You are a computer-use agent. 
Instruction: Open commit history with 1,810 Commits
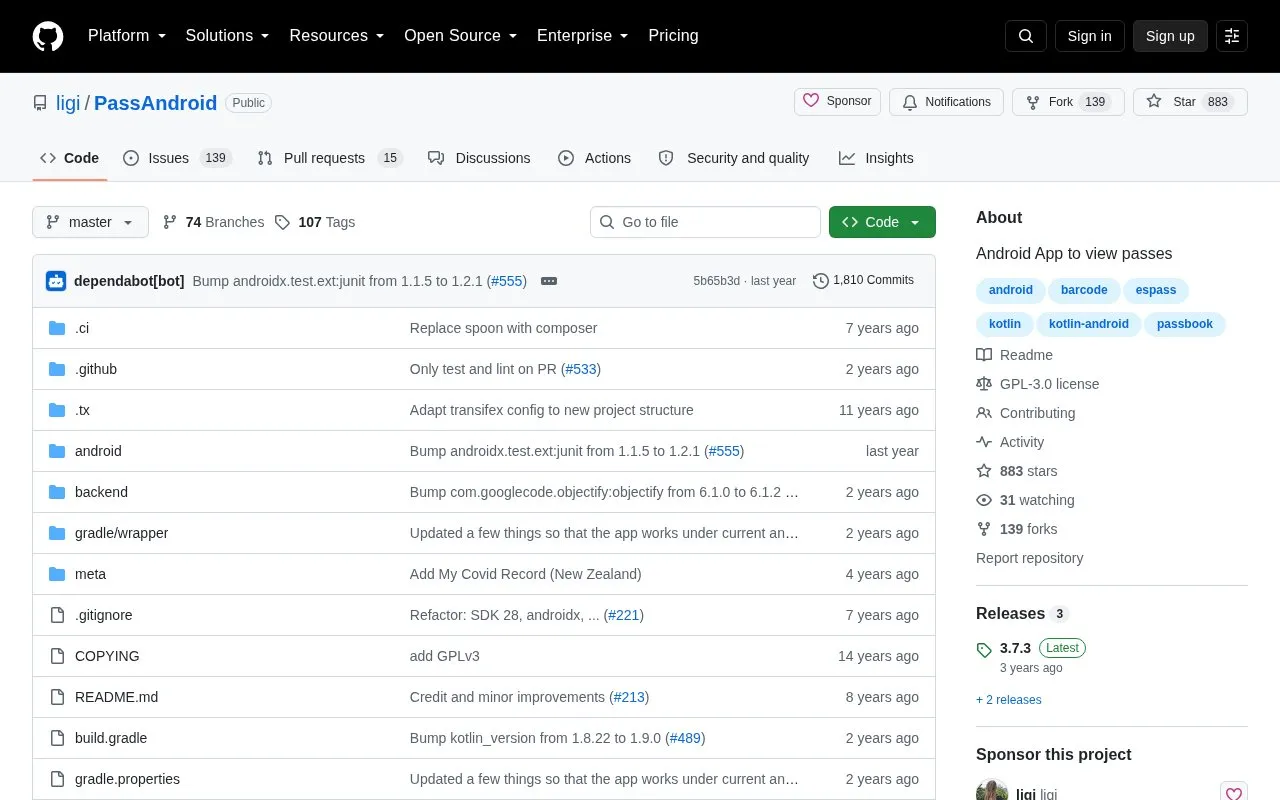point(864,281)
